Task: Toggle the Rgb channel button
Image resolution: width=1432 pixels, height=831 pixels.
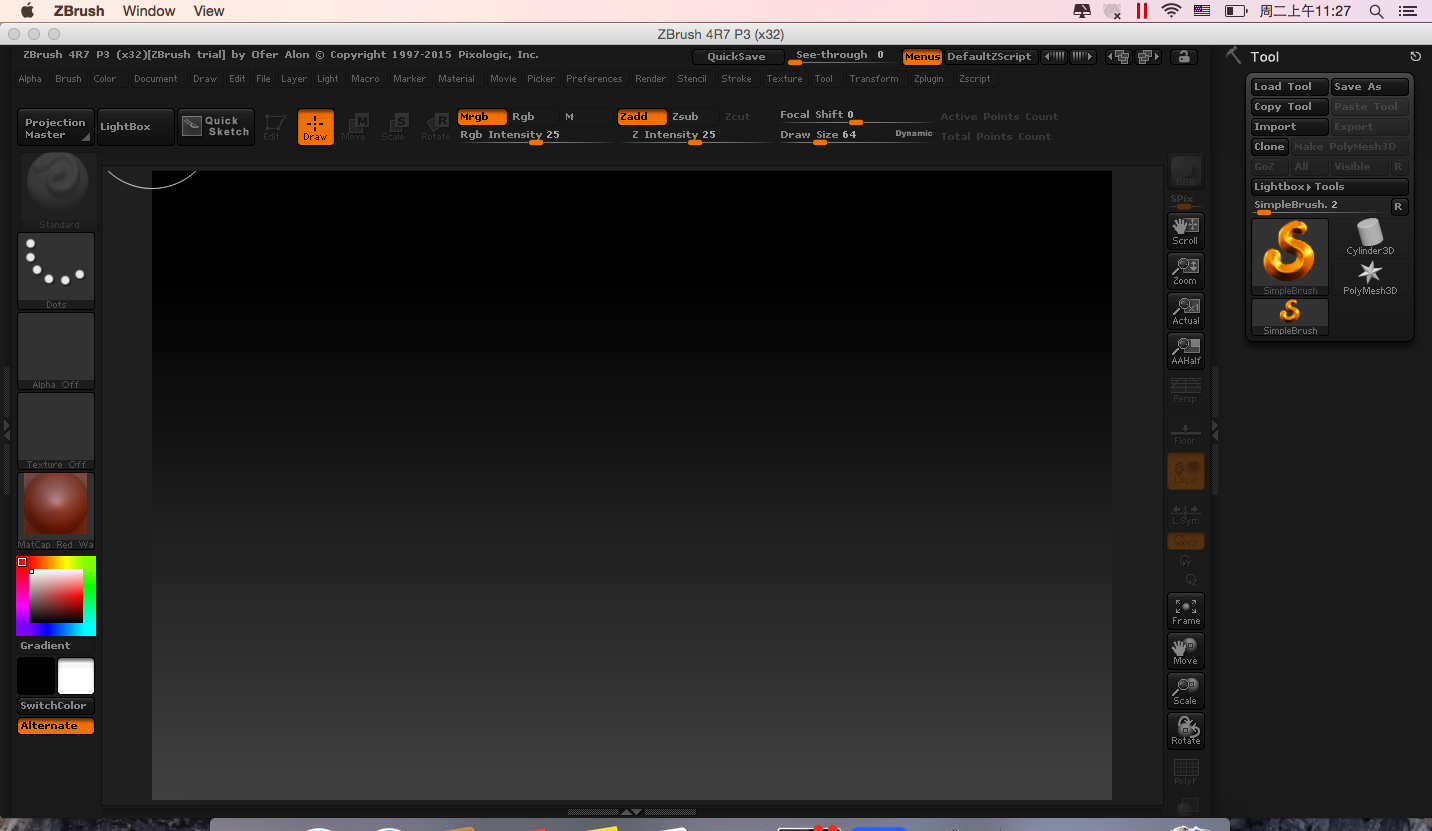Action: click(534, 117)
